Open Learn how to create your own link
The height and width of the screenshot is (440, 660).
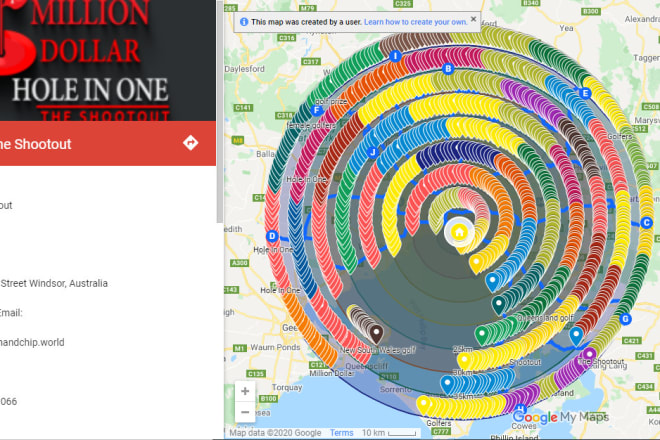click(415, 22)
